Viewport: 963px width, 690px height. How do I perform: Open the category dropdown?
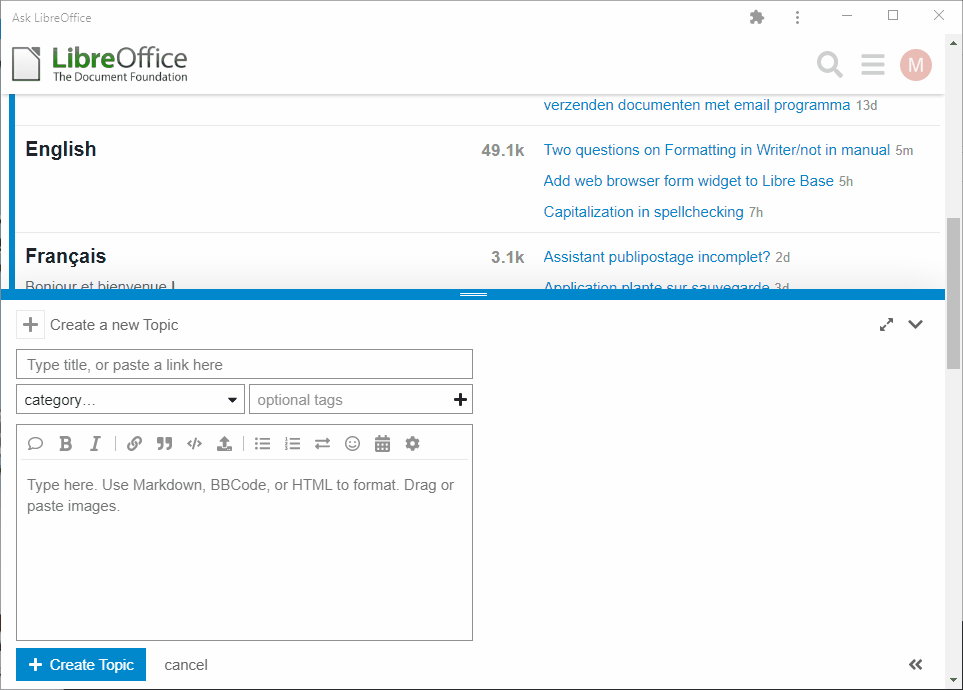point(130,399)
